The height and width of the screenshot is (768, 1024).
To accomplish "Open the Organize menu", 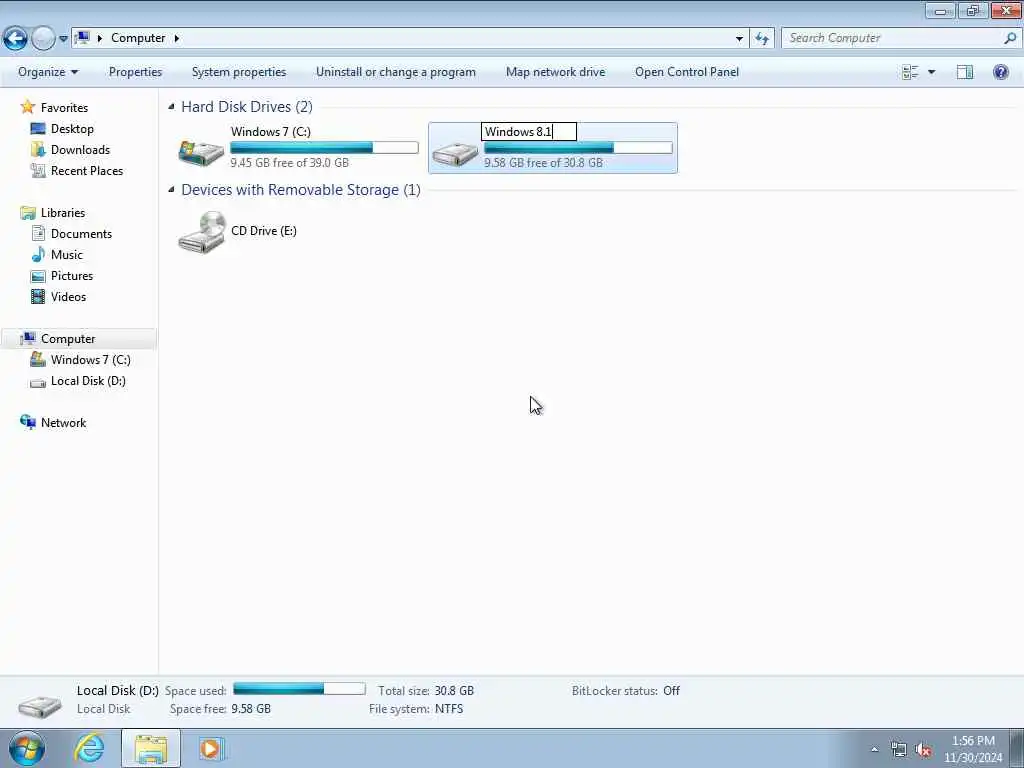I will 48,72.
